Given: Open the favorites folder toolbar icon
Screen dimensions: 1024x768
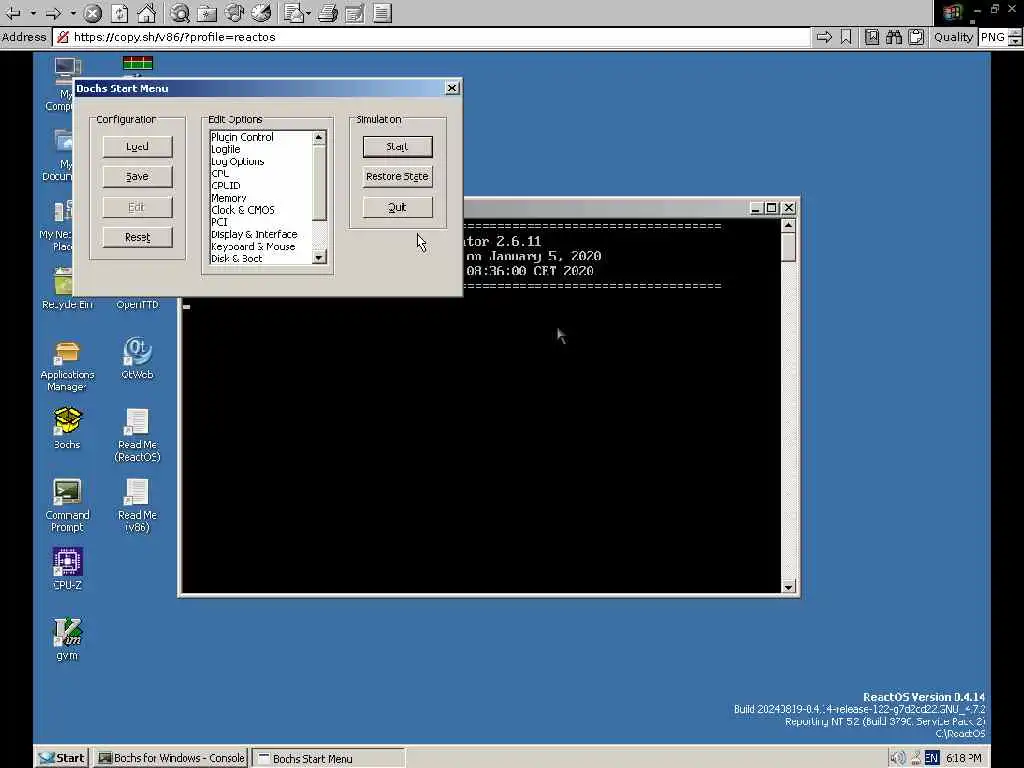Looking at the screenshot, I should [206, 12].
